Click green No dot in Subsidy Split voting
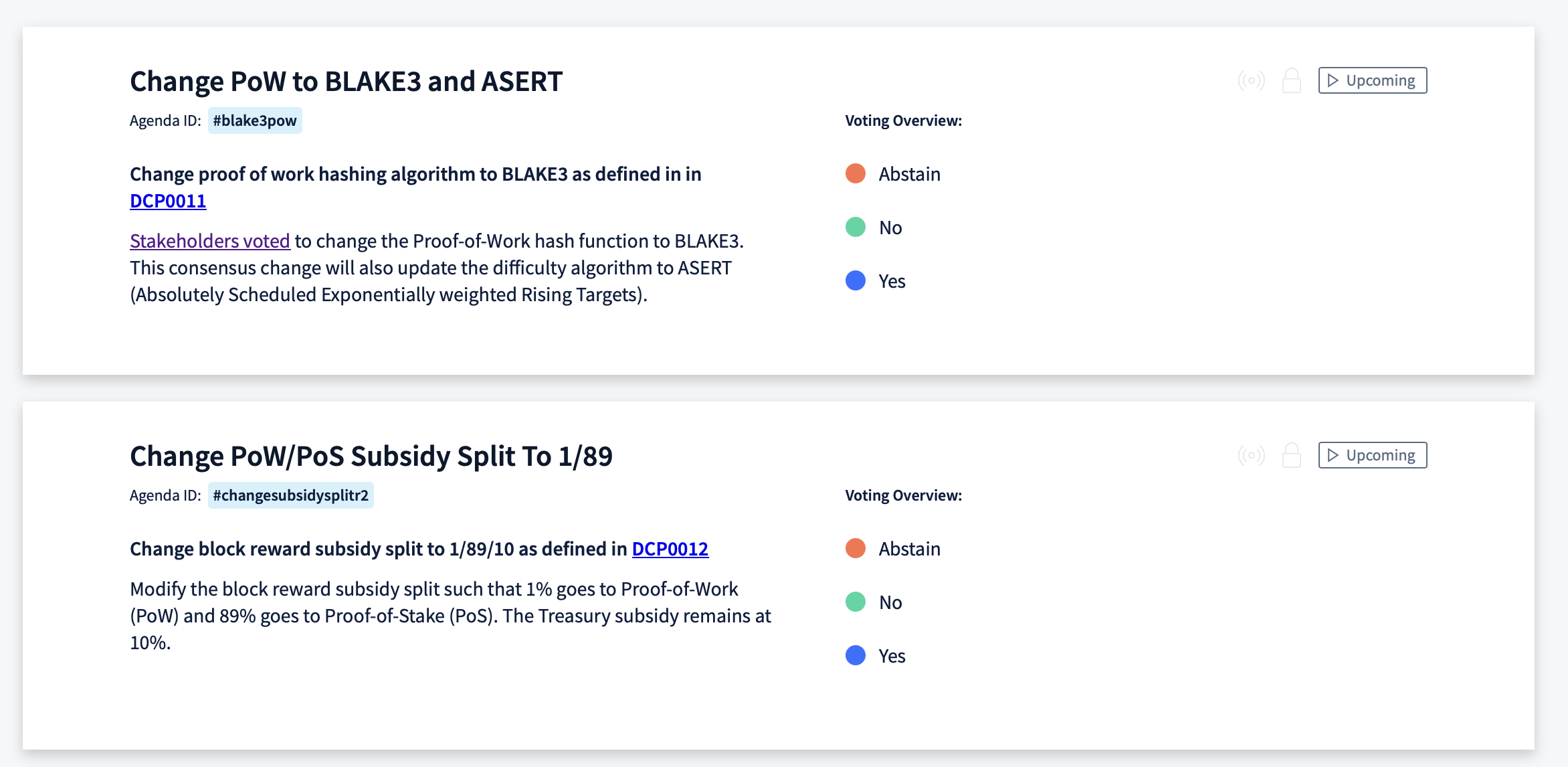Screen dimensions: 1568x767 click(x=856, y=602)
